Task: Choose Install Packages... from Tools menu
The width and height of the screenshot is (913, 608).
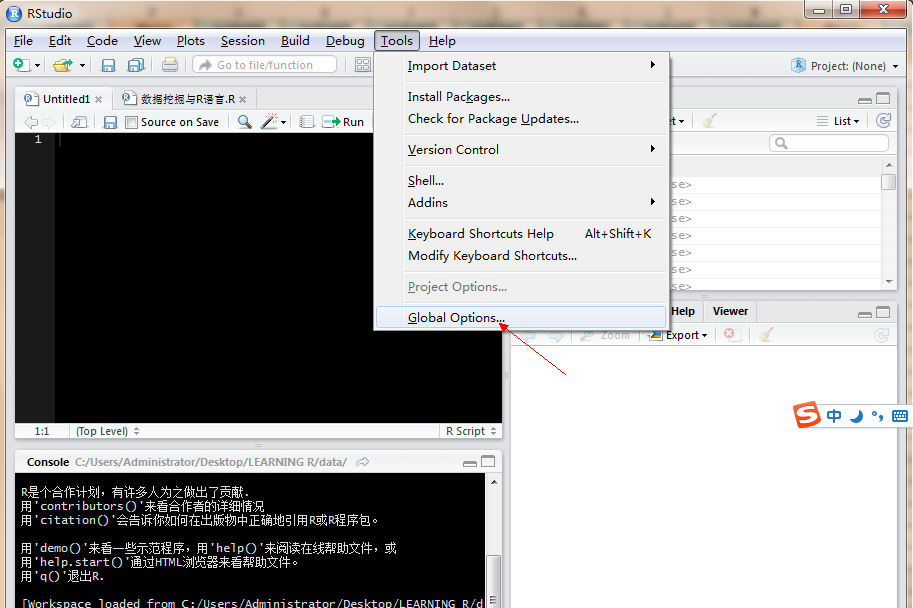Action: click(521, 97)
